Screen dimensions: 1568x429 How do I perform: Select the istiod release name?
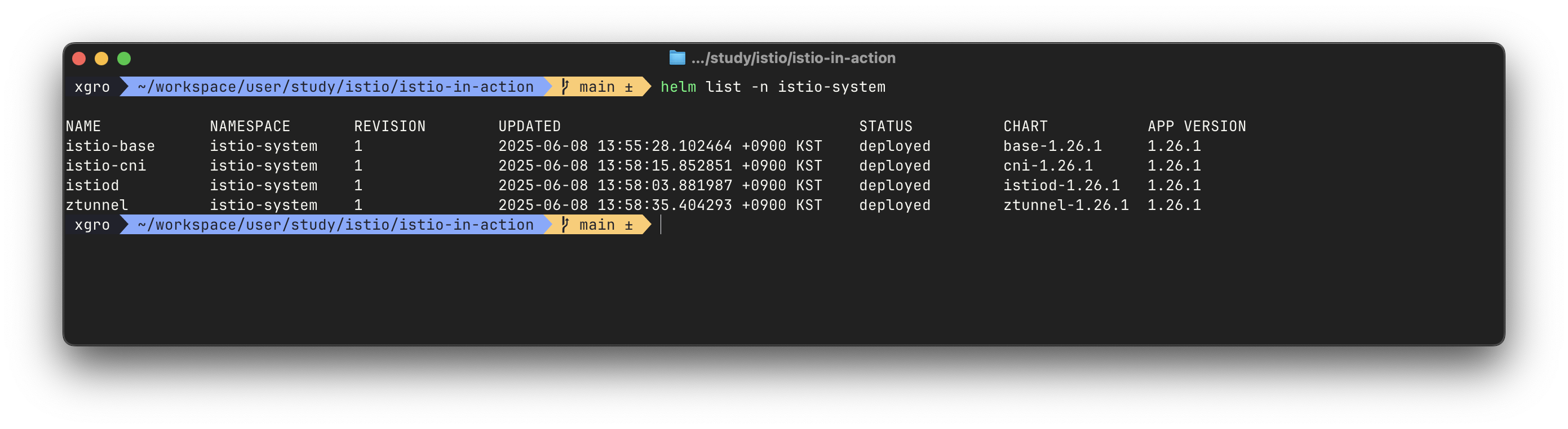pyautogui.click(x=92, y=185)
